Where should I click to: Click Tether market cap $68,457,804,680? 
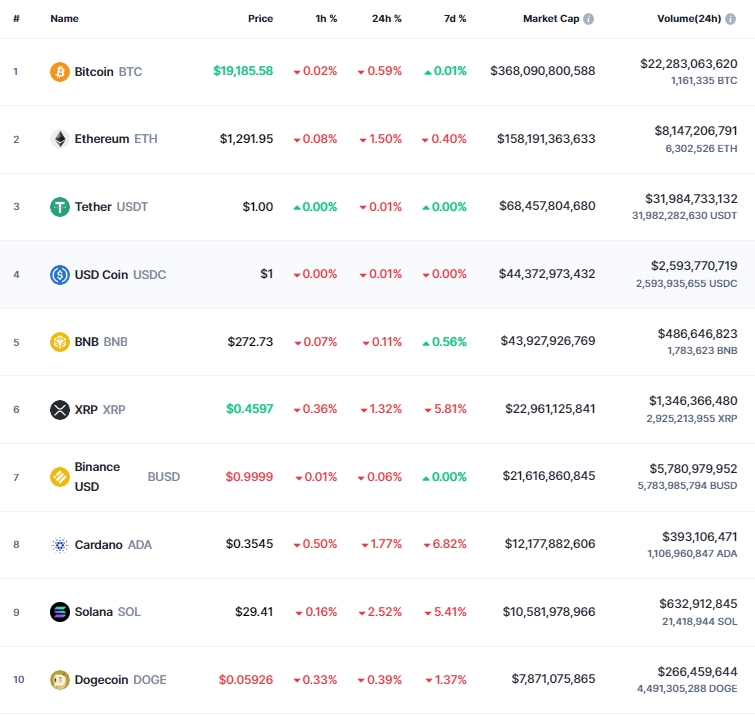pos(547,206)
